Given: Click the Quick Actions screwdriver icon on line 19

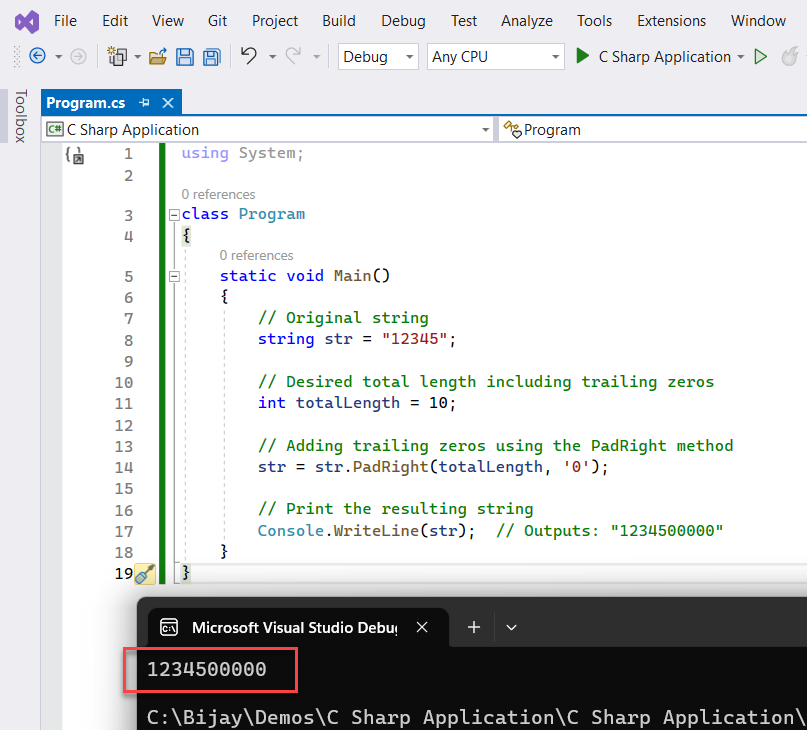Looking at the screenshot, I should pyautogui.click(x=146, y=572).
